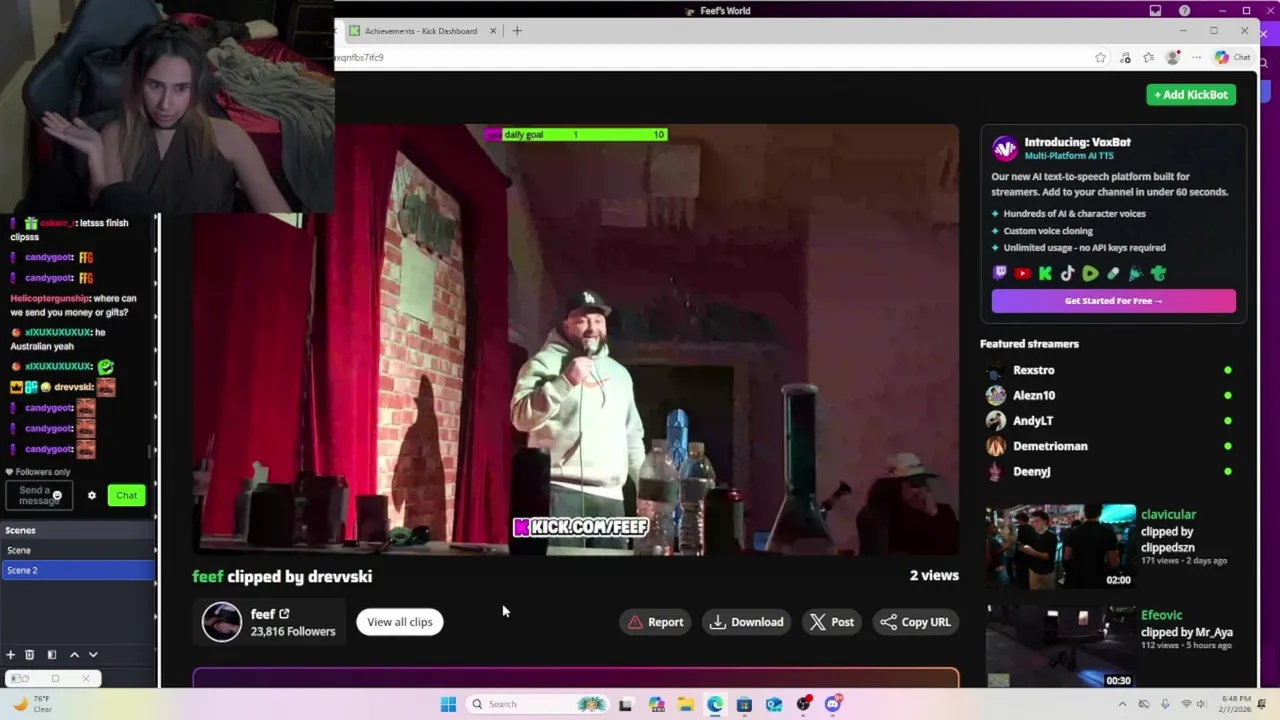This screenshot has height=720, width=1280.
Task: Switch to Achievements - Kick Dashboard tab
Action: [x=421, y=31]
